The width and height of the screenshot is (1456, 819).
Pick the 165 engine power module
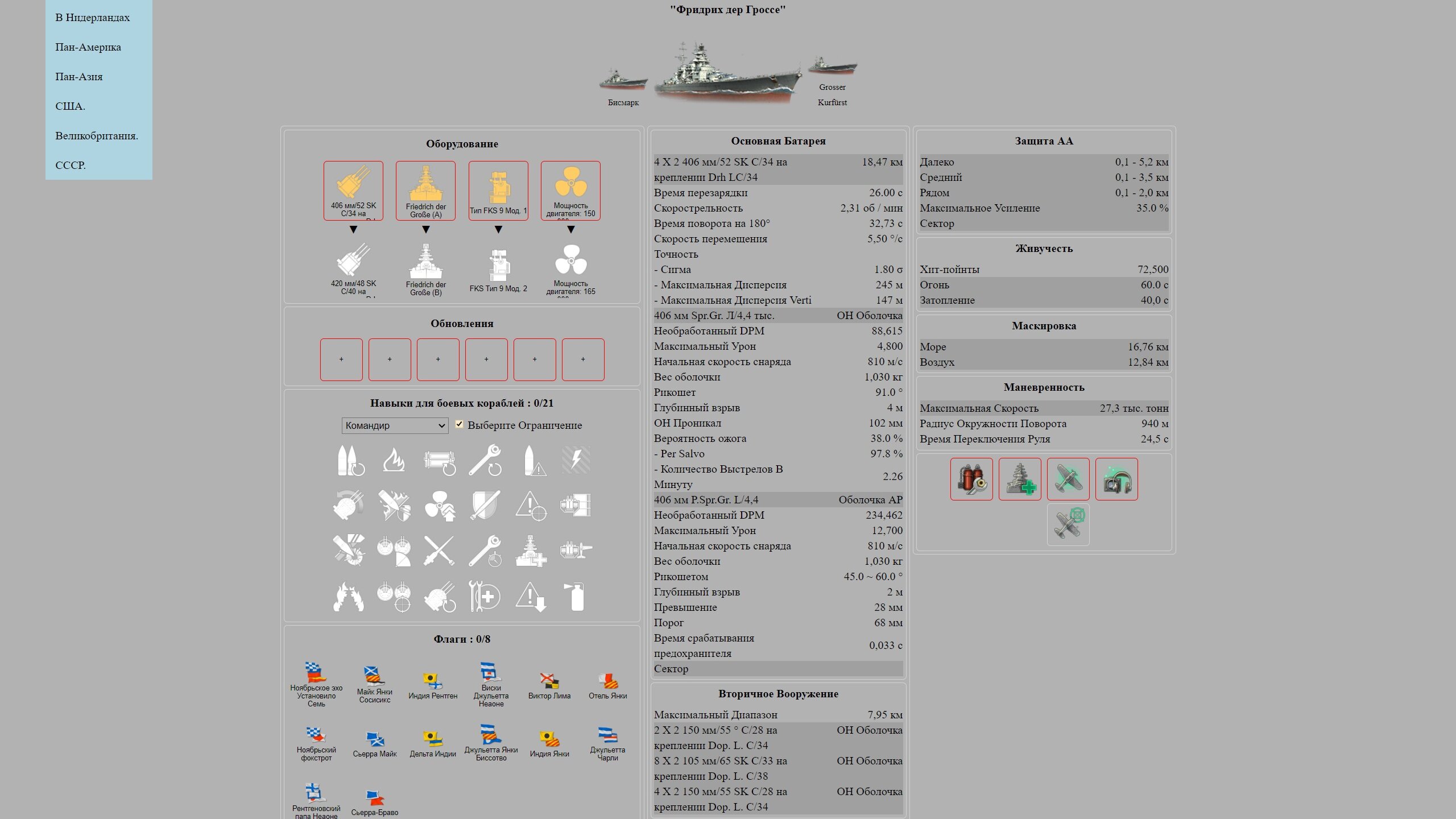(570, 269)
